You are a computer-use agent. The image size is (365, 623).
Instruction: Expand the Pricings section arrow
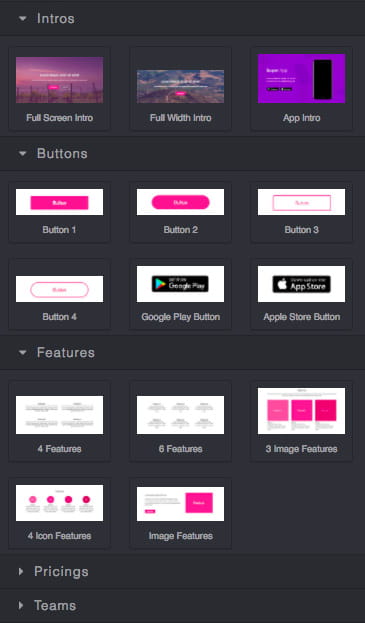coord(21,571)
